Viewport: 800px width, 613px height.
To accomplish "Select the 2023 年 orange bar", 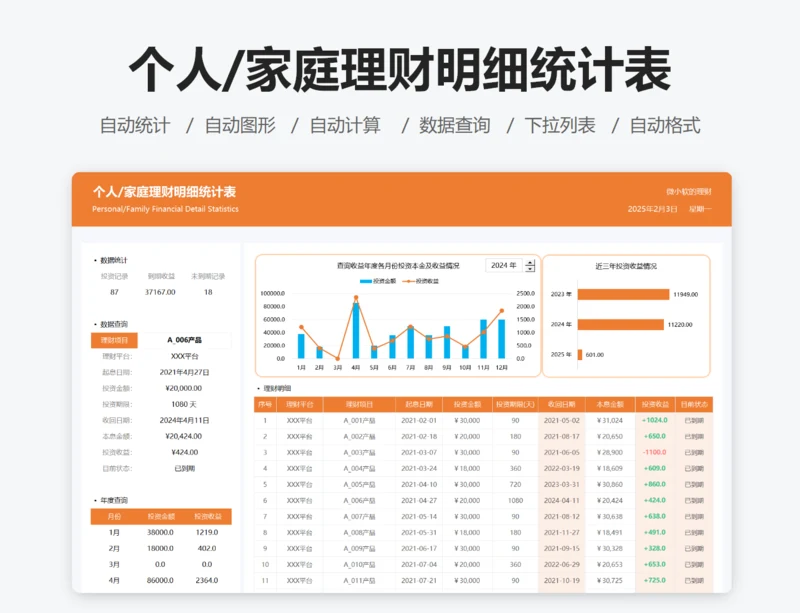I will coord(622,294).
